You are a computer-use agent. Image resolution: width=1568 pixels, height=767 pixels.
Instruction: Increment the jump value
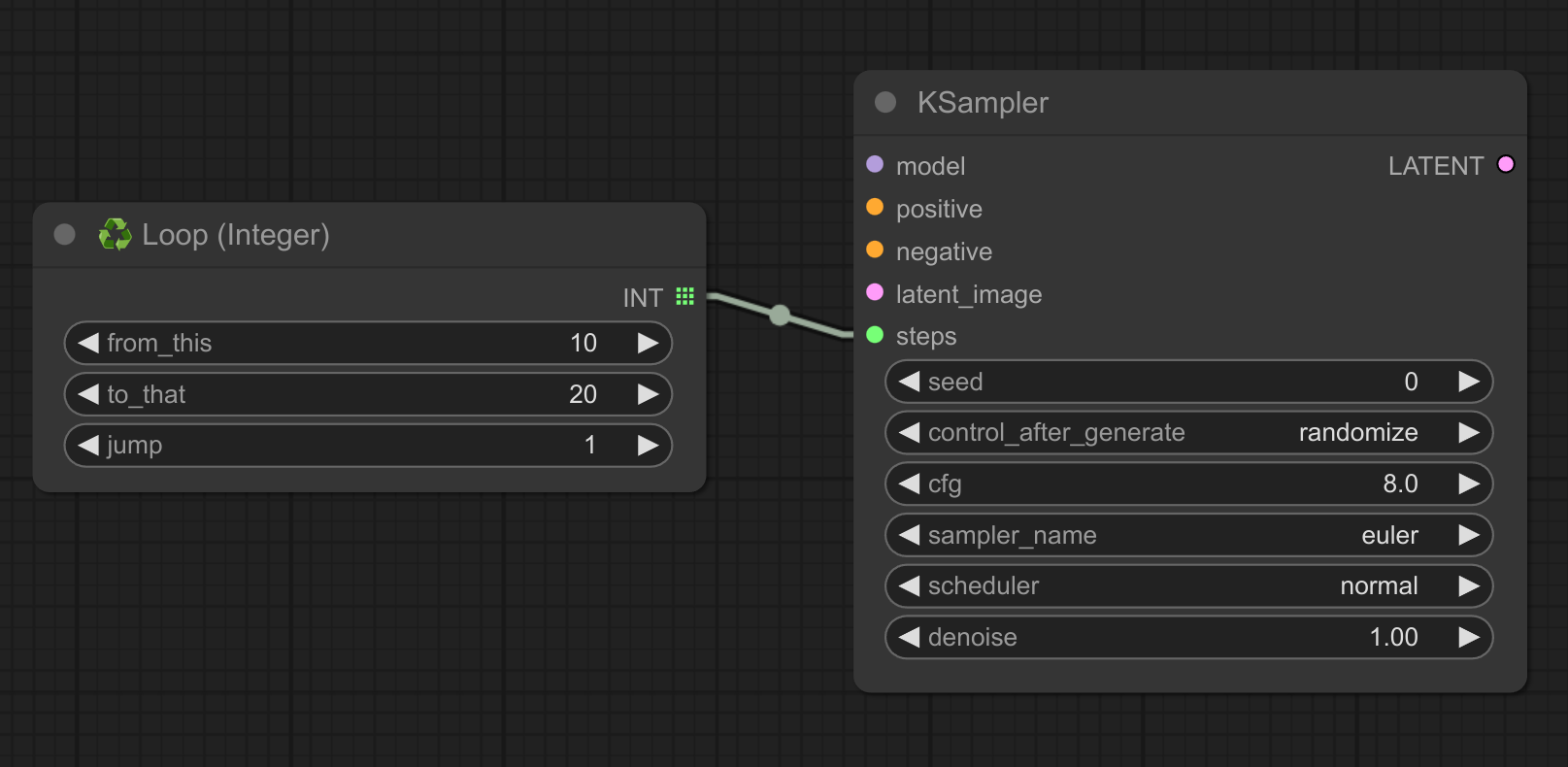648,445
